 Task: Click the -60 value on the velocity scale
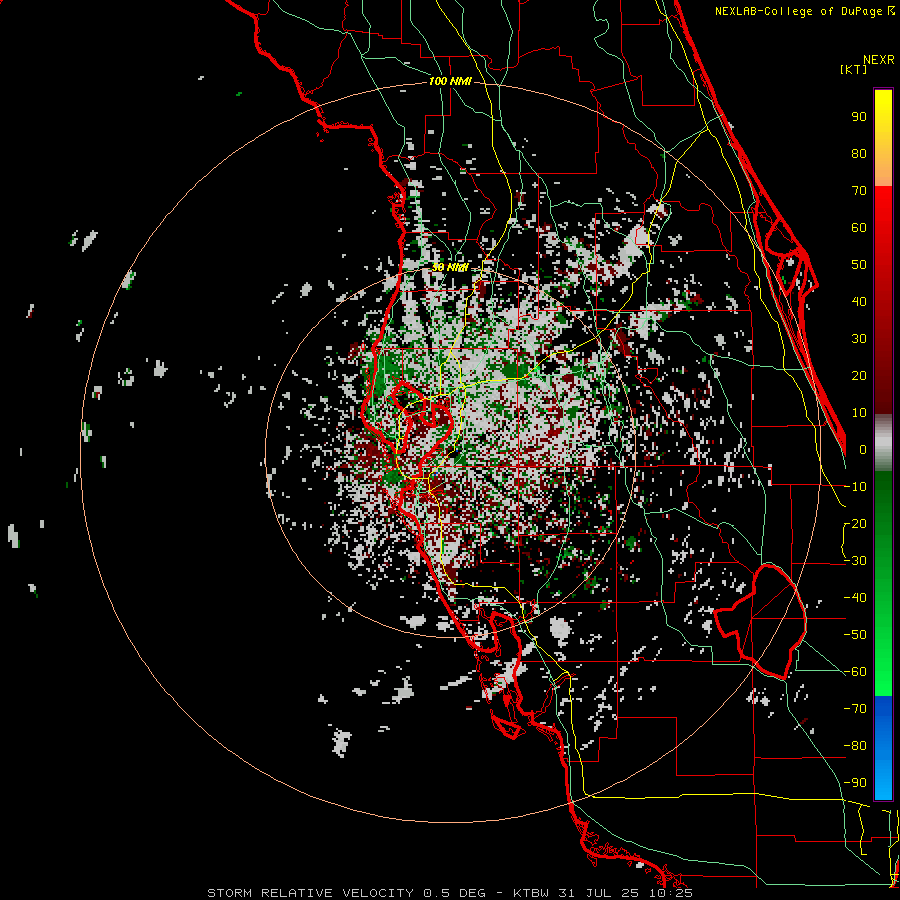click(855, 672)
